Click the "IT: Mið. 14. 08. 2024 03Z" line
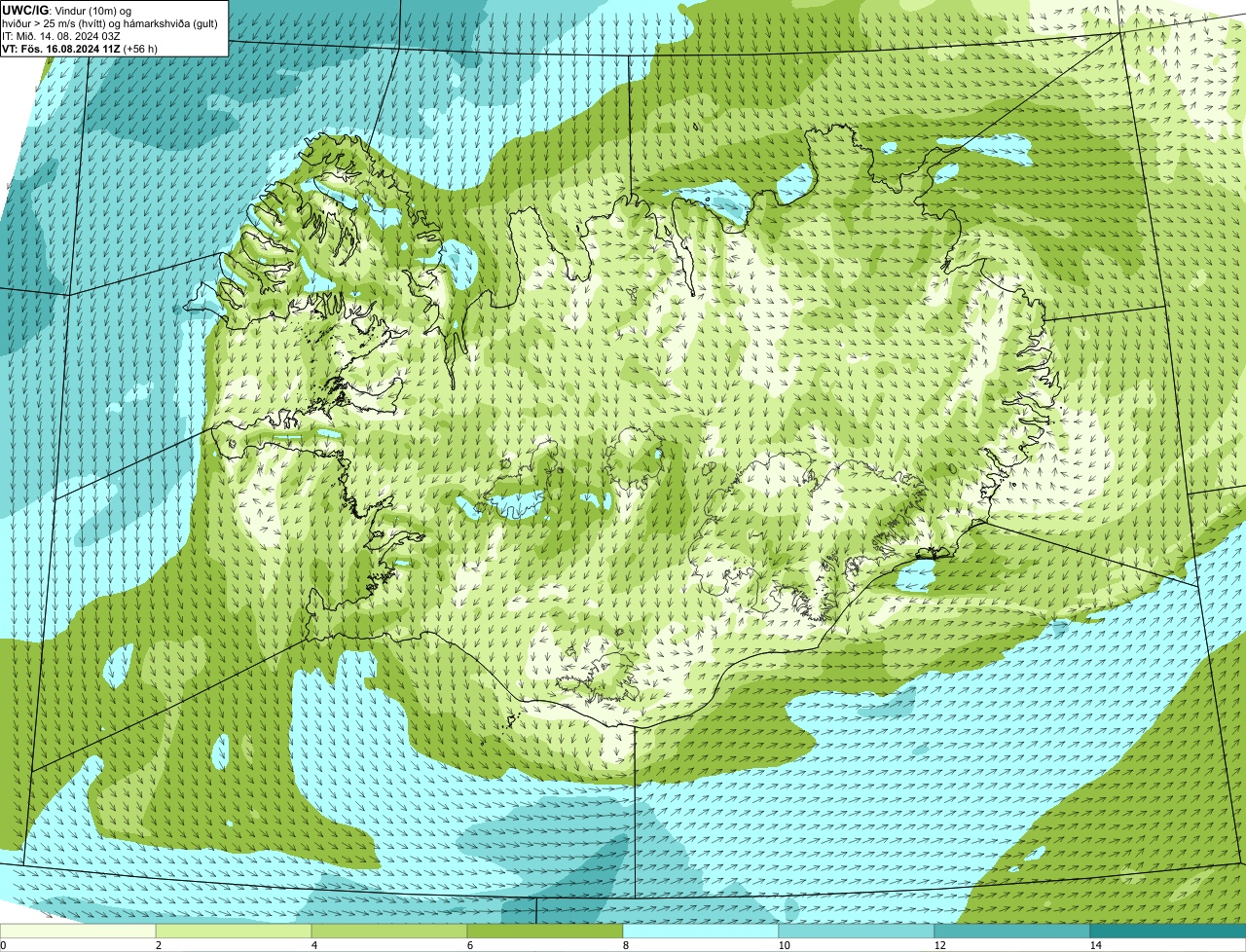1246x952 pixels. [61, 35]
